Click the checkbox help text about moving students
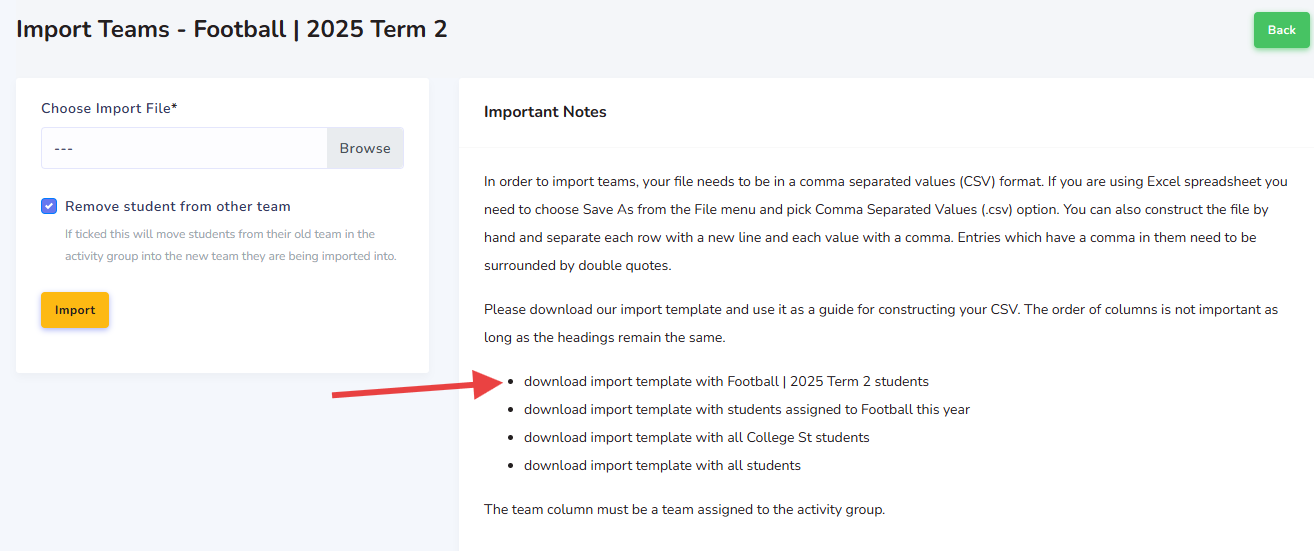 pos(220,245)
